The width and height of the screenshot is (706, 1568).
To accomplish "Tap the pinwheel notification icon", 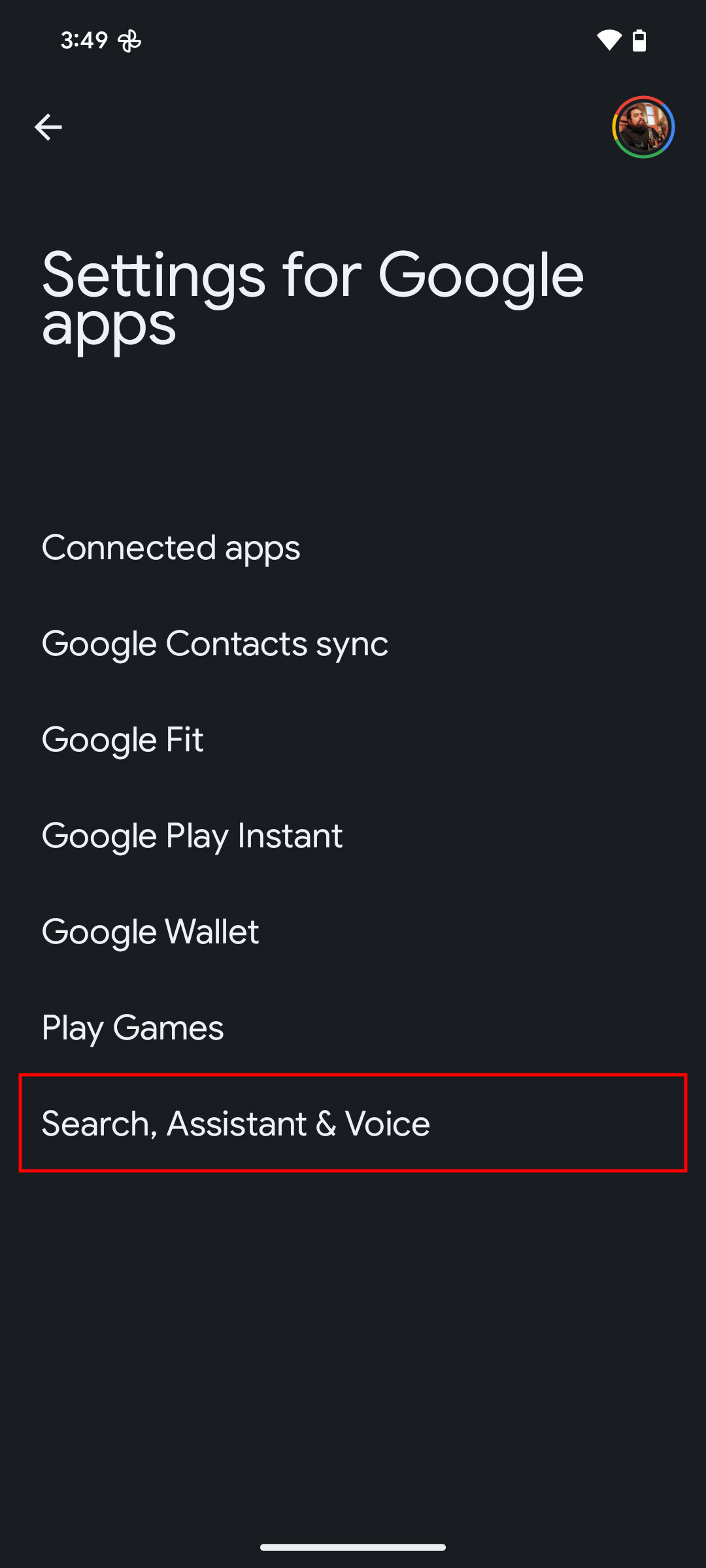I will [x=129, y=41].
